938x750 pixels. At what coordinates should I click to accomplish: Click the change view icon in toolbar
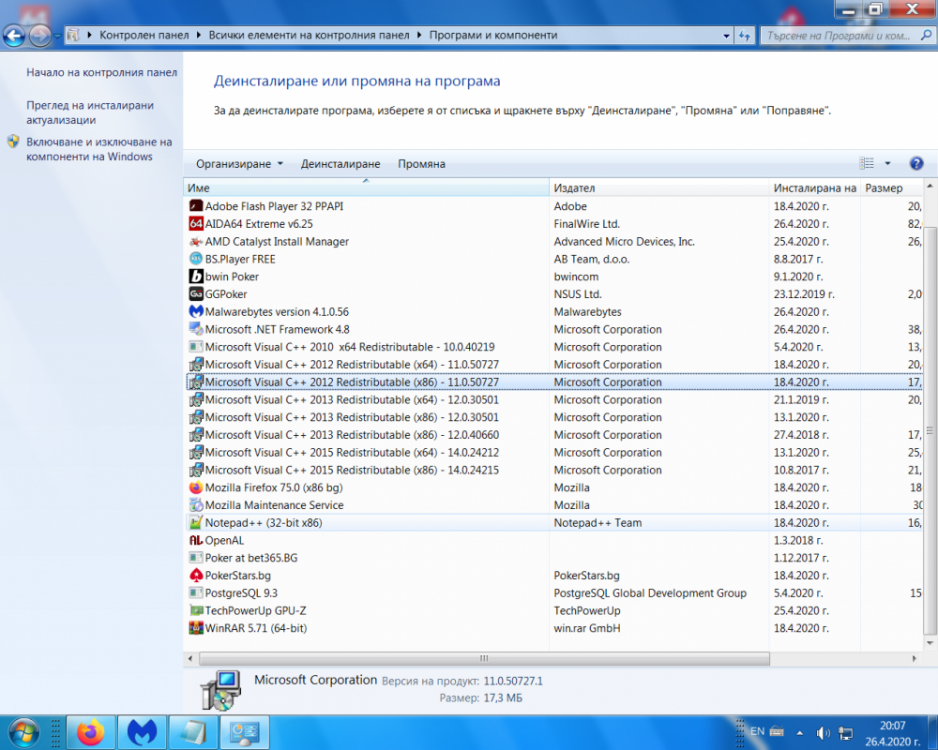pos(866,163)
